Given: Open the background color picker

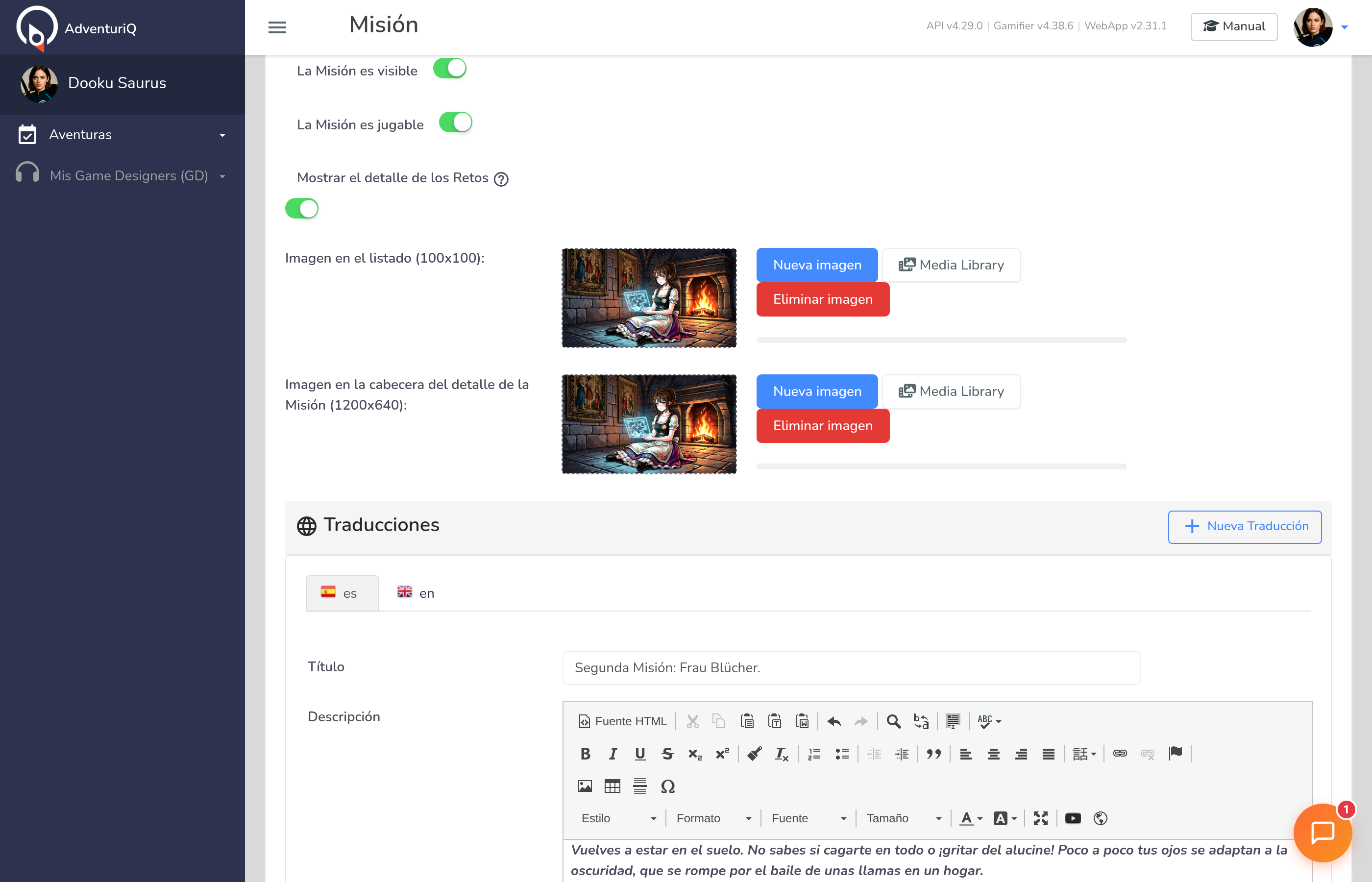Looking at the screenshot, I should click(1005, 818).
